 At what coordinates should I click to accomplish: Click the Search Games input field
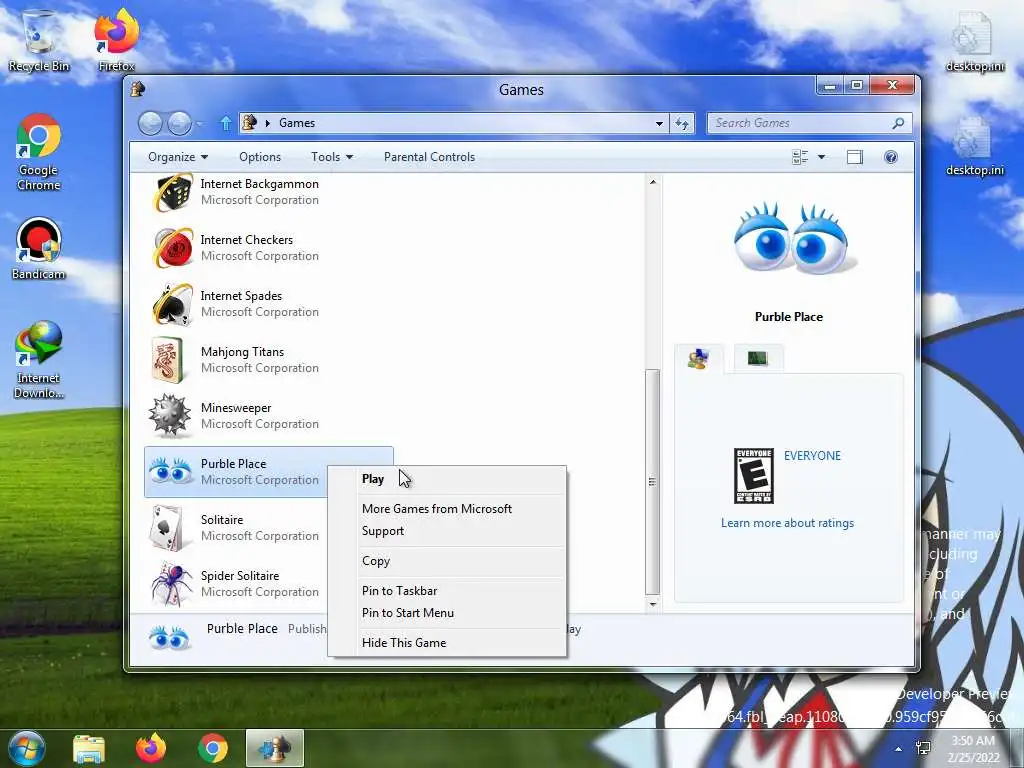point(801,123)
